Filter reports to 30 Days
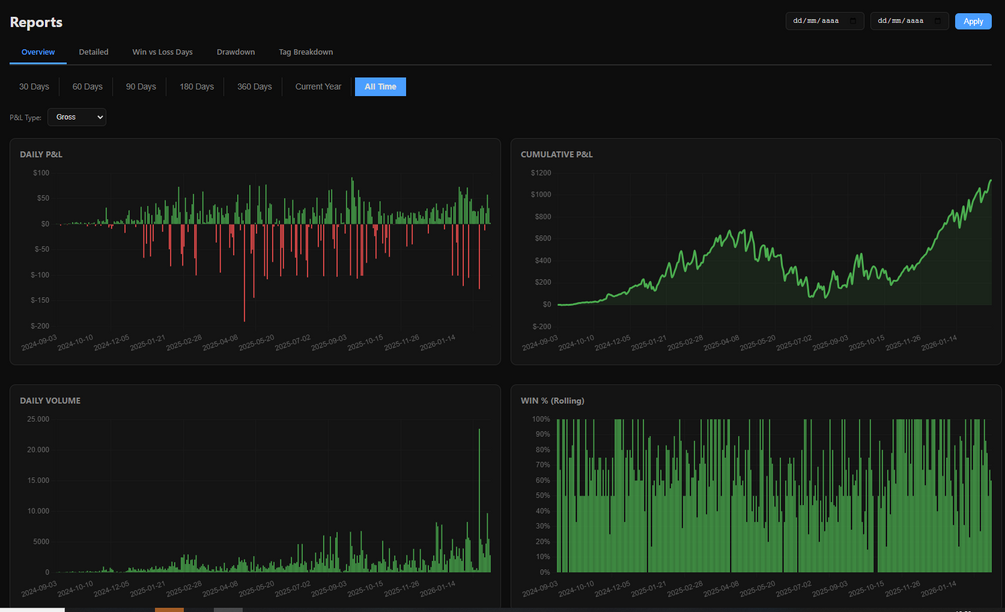The height and width of the screenshot is (612, 1005). click(x=34, y=87)
